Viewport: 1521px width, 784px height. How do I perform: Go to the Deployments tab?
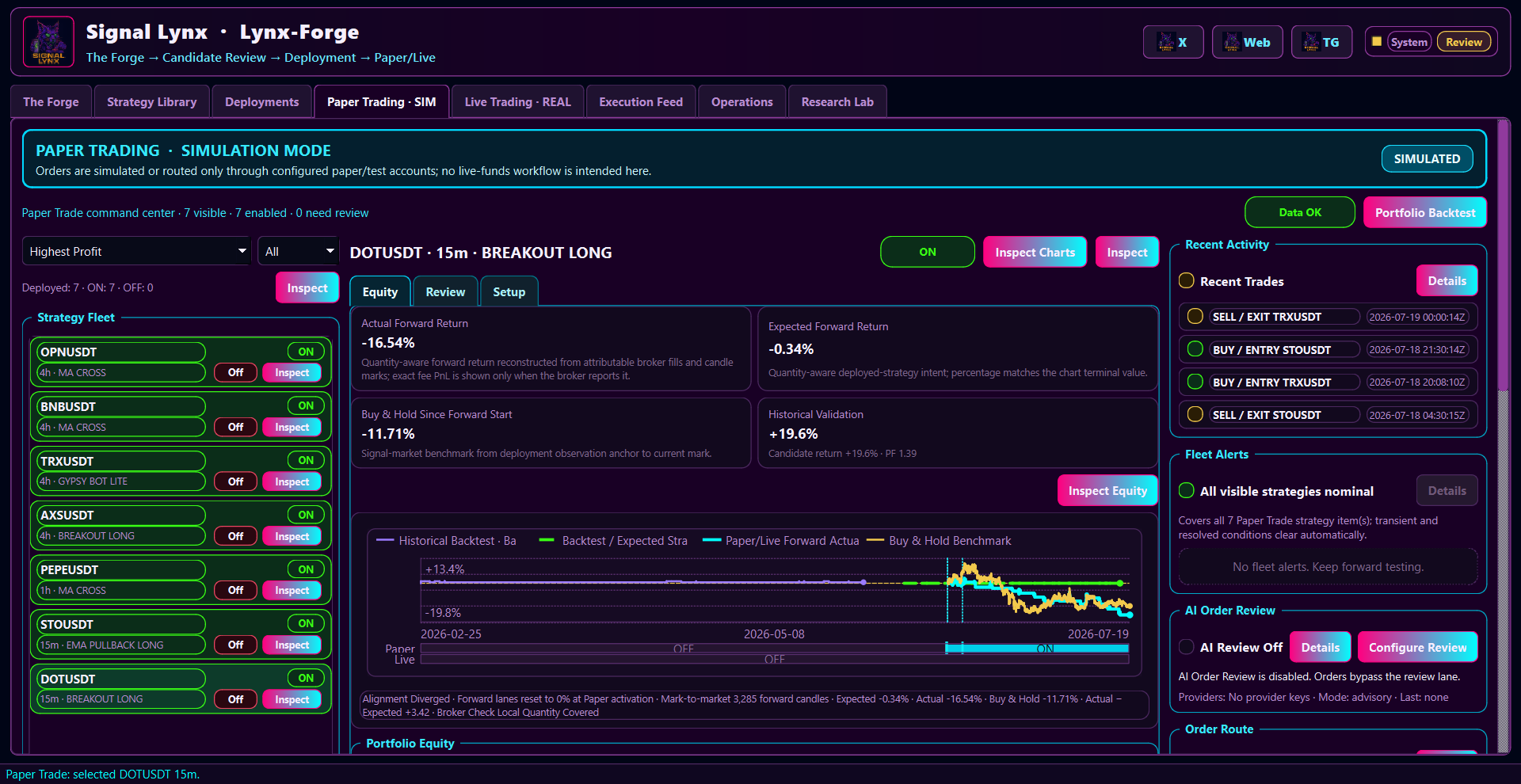point(261,101)
